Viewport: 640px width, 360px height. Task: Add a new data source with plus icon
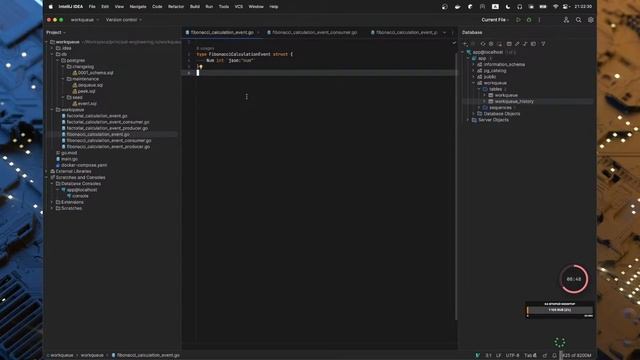465,44
